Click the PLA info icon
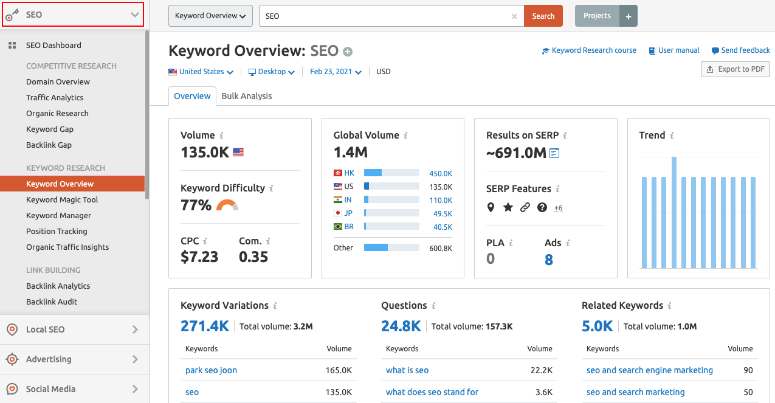 coord(511,243)
